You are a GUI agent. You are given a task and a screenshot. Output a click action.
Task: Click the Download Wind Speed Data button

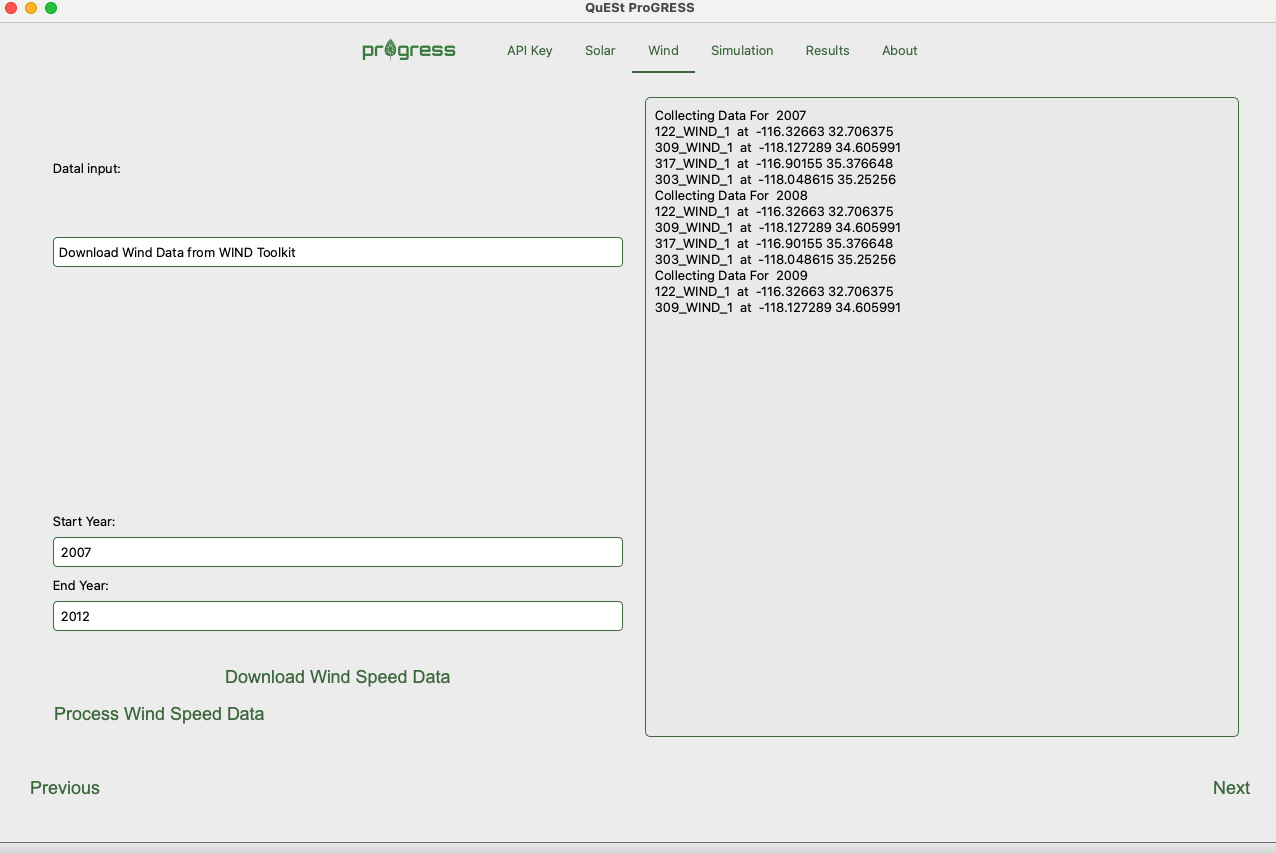click(338, 677)
